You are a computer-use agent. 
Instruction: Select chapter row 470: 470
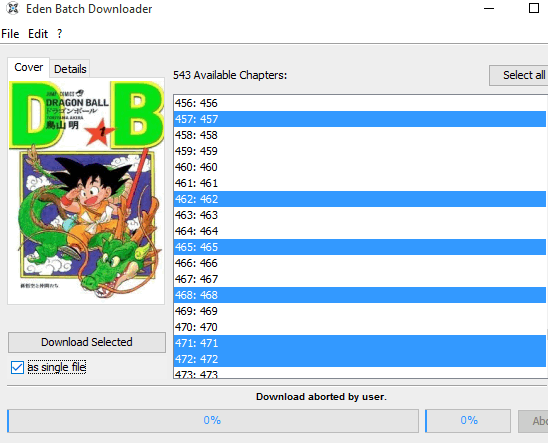tap(360, 327)
